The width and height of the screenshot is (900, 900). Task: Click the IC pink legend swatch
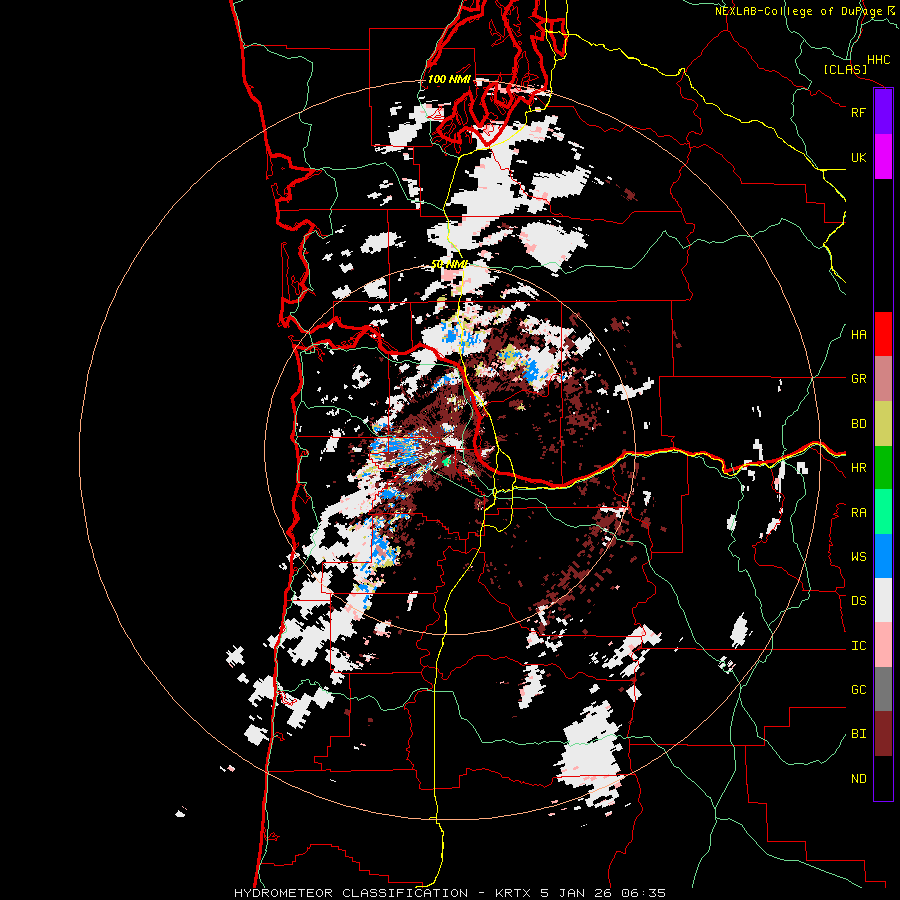click(x=883, y=645)
